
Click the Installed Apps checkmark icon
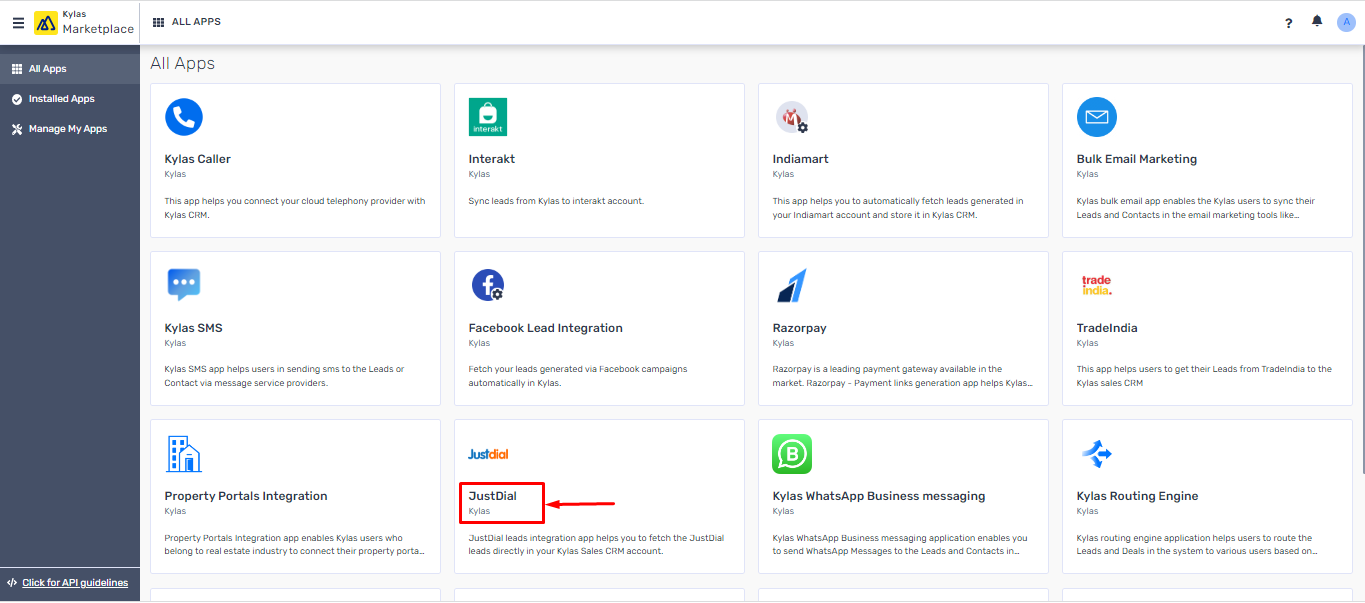coord(17,99)
